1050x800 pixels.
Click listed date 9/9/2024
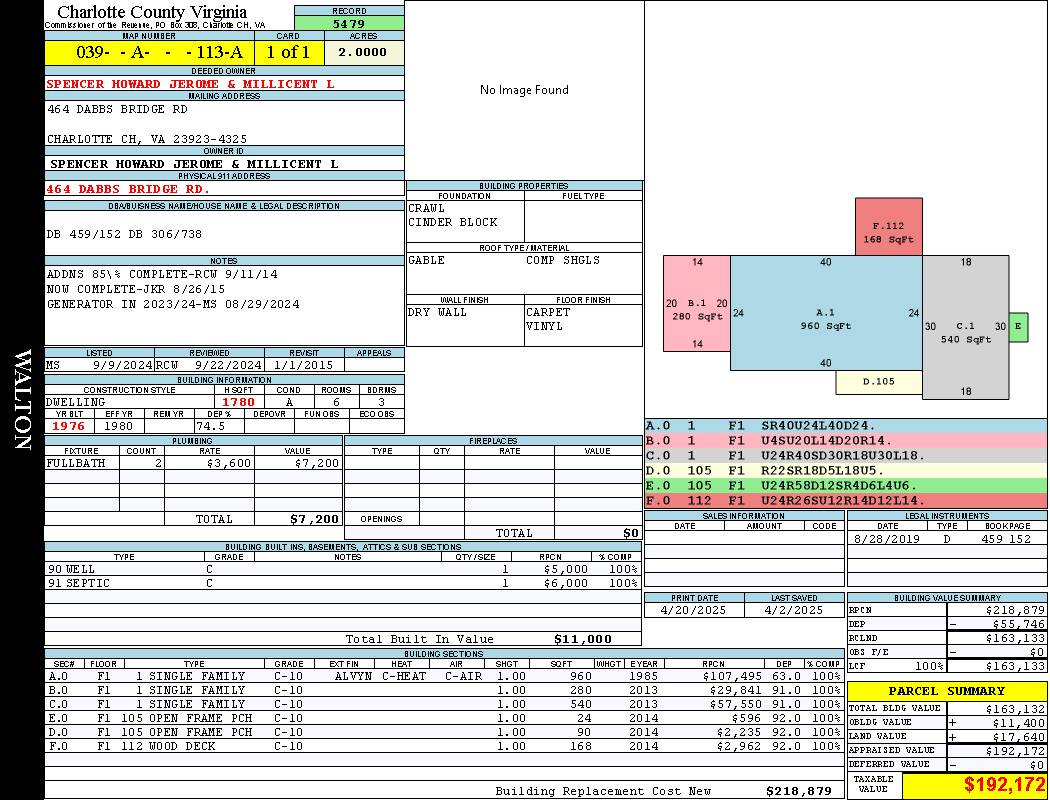[x=123, y=366]
